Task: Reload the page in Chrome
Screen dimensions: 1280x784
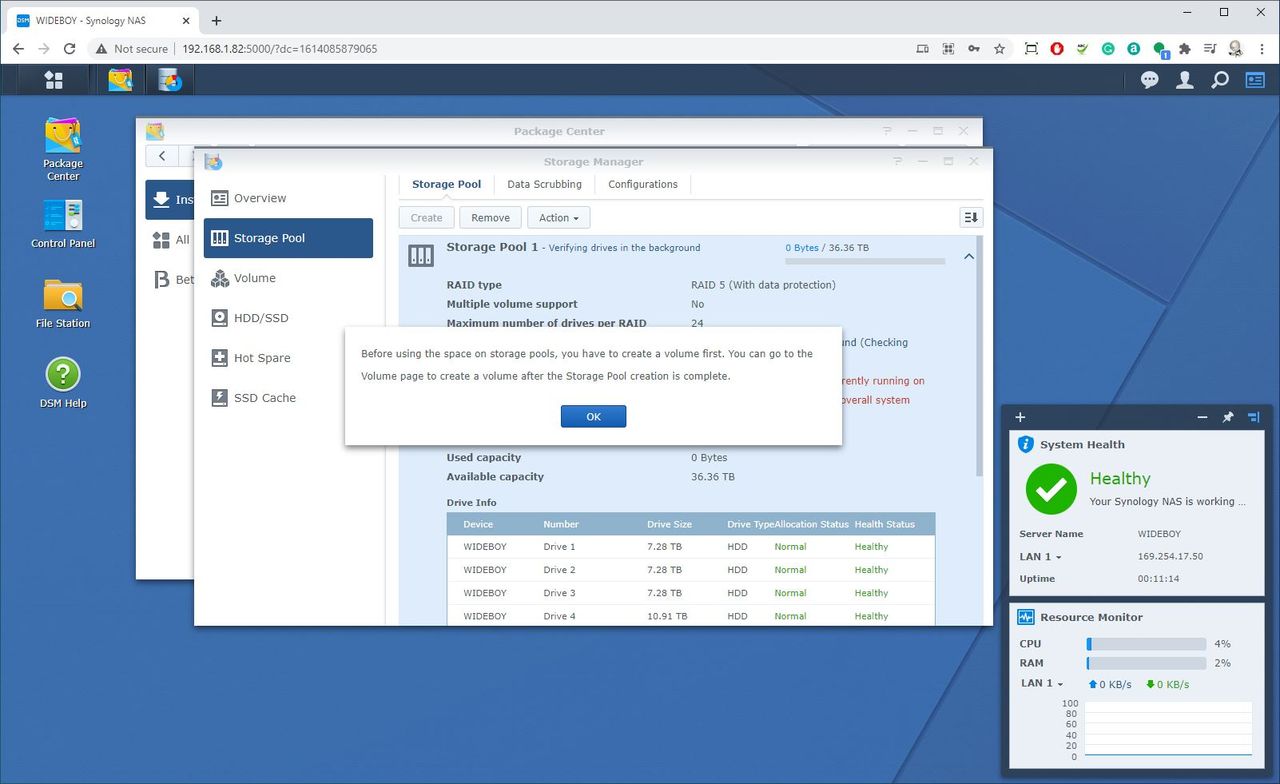Action: pyautogui.click(x=69, y=48)
